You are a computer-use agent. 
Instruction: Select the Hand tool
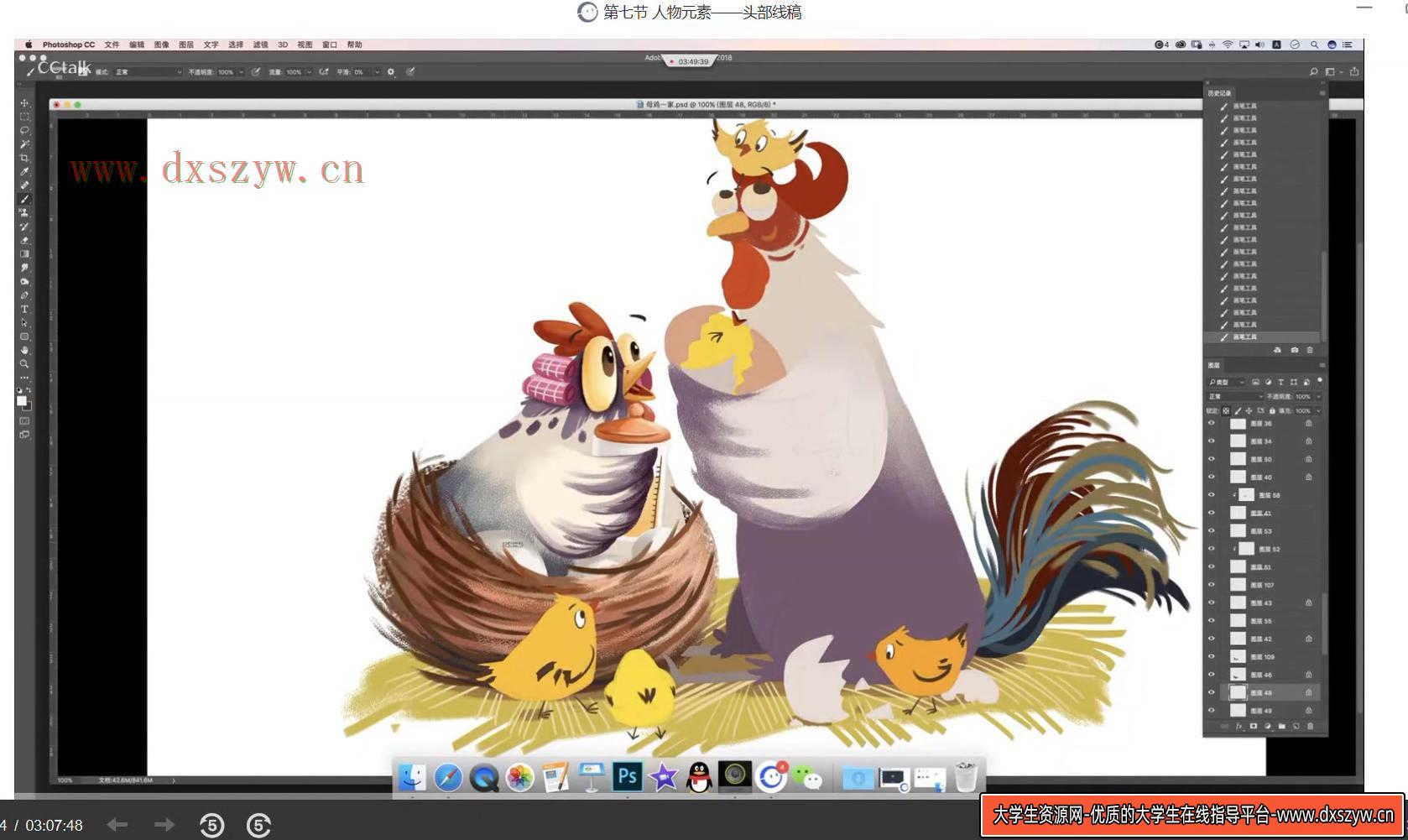(24, 351)
